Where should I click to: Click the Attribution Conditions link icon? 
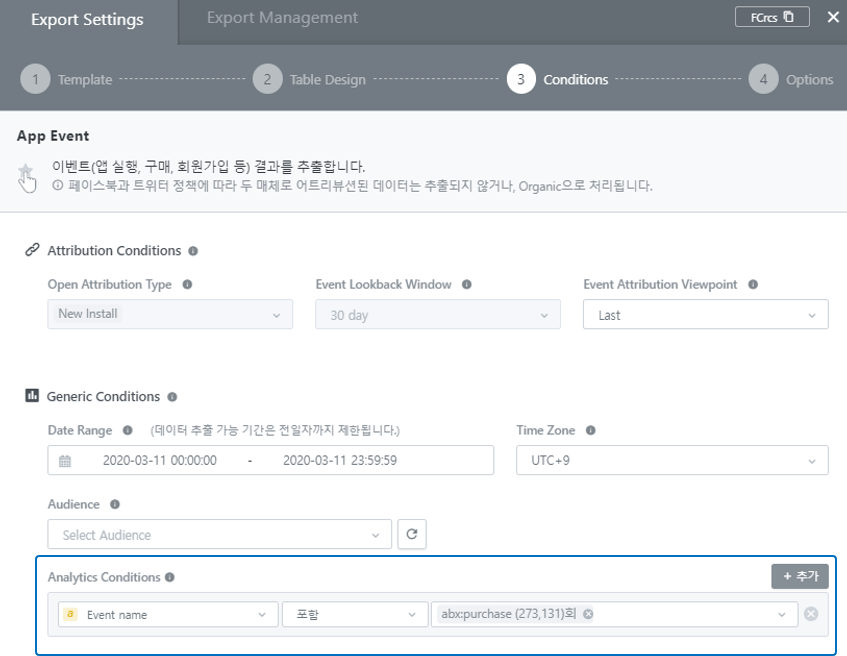pyautogui.click(x=32, y=250)
